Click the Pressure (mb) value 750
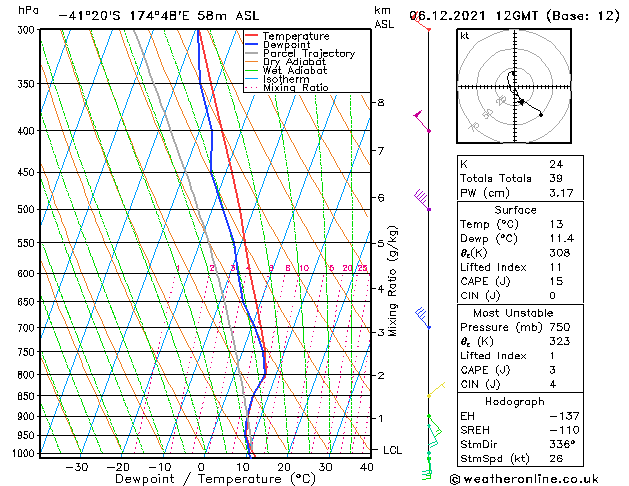629x486 pixels. point(560,327)
